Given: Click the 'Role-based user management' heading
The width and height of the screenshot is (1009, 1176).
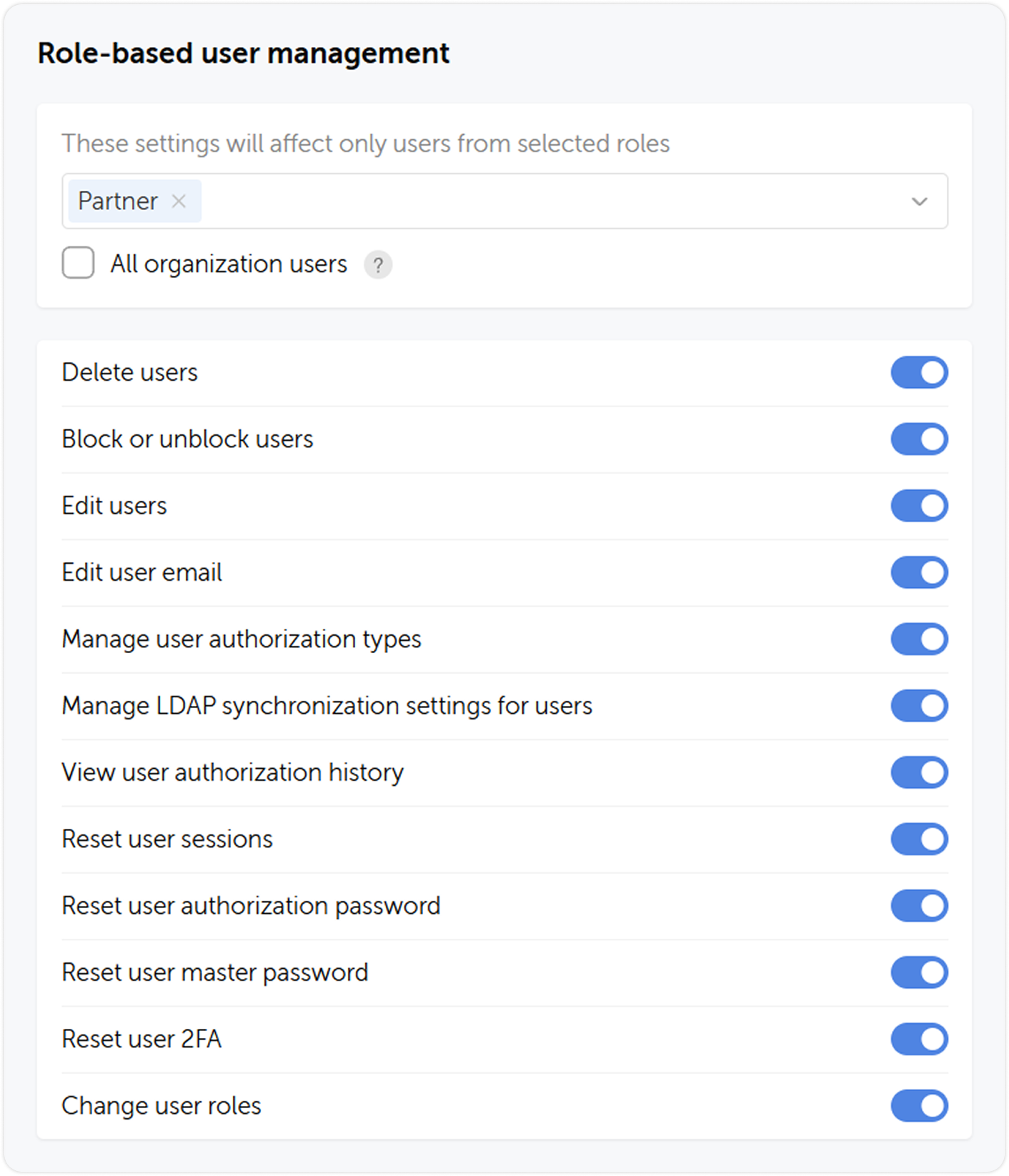Looking at the screenshot, I should [x=244, y=54].
